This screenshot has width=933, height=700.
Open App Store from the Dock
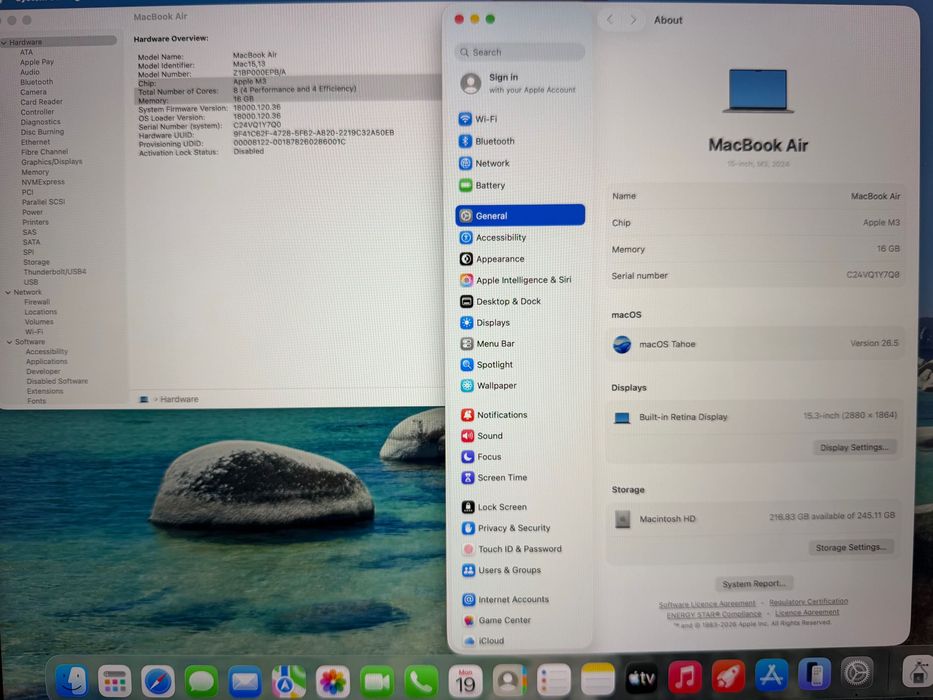point(772,676)
